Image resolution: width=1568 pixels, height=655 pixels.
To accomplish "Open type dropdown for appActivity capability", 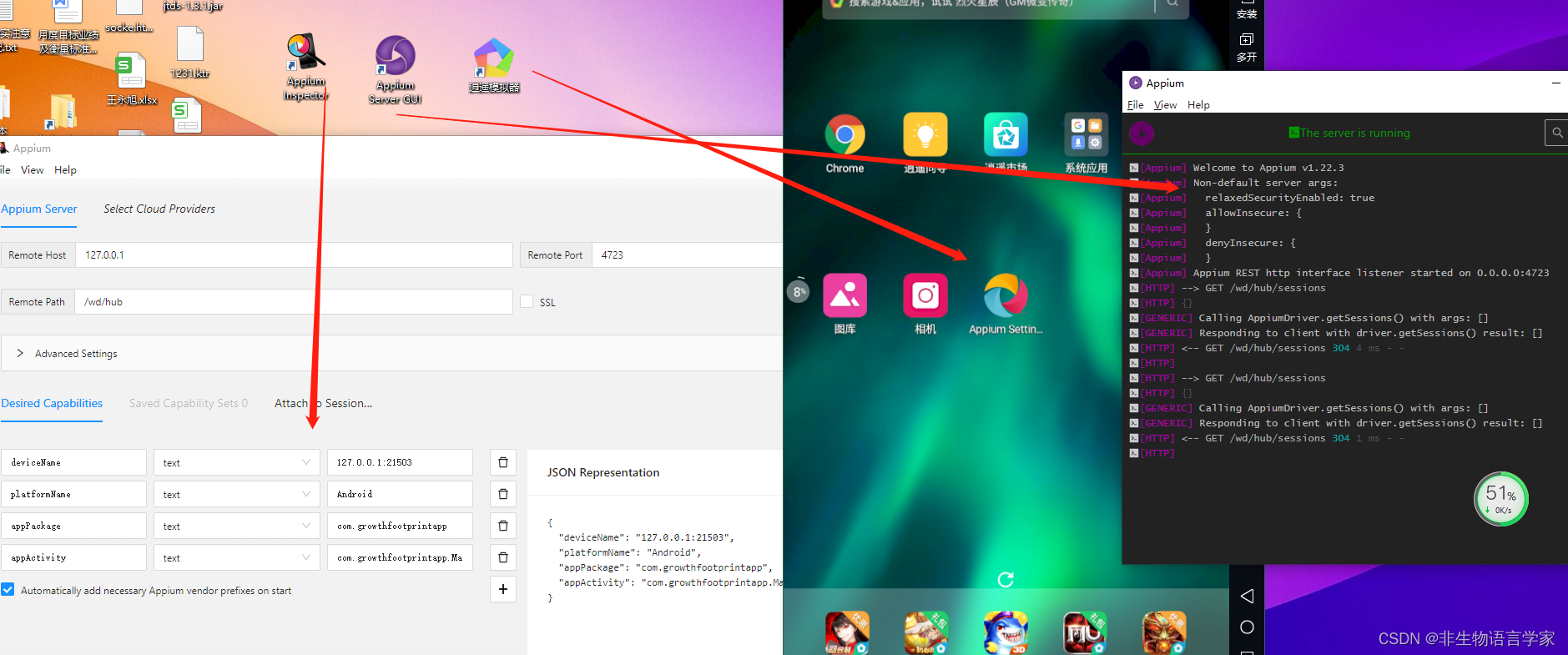I will 237,557.
